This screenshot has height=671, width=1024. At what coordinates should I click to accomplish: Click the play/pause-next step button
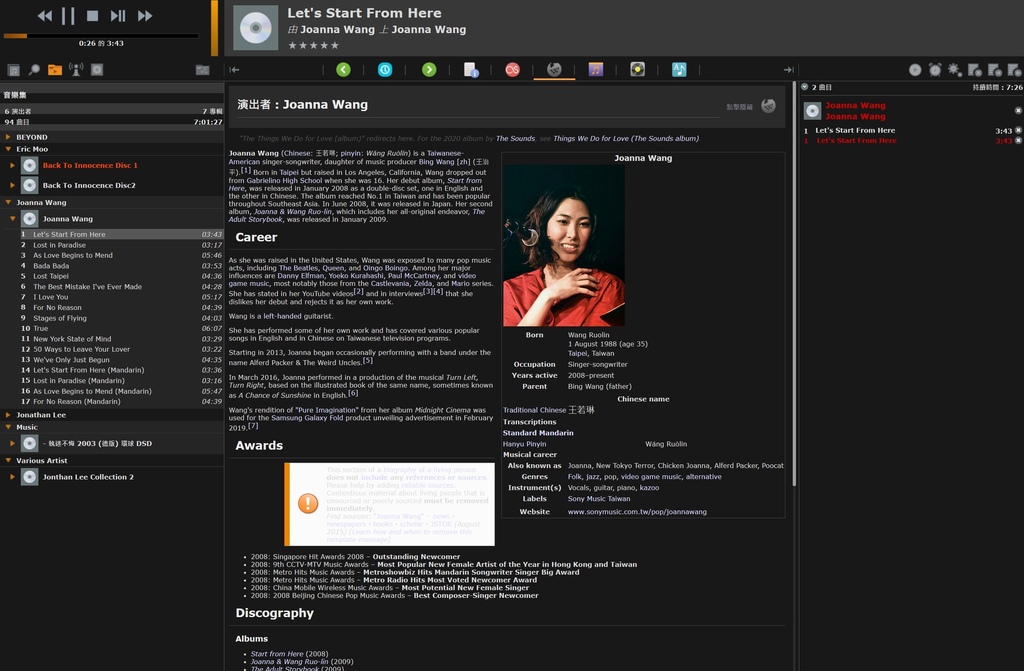coord(118,16)
